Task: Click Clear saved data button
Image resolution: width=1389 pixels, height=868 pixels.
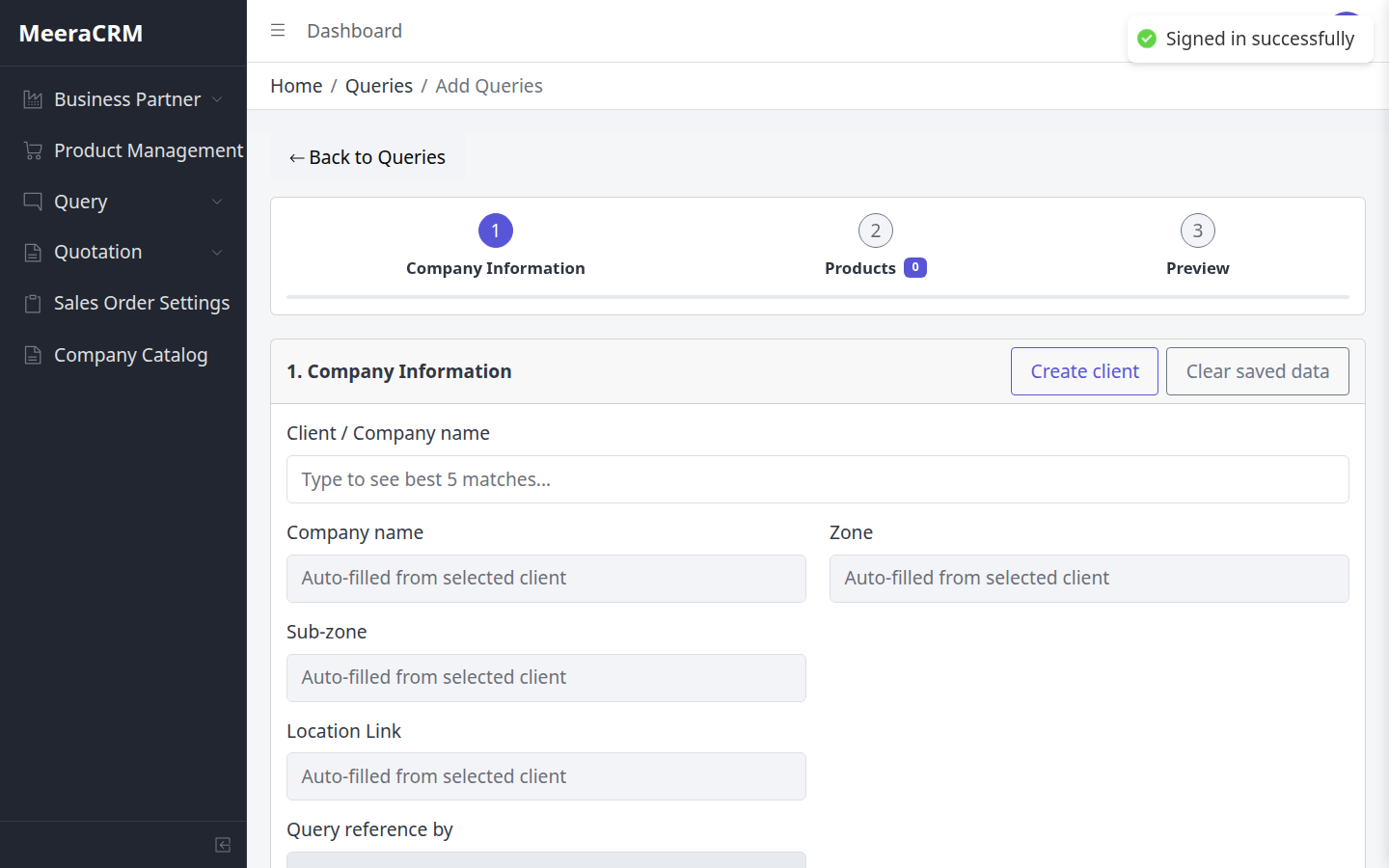Action: pyautogui.click(x=1258, y=371)
